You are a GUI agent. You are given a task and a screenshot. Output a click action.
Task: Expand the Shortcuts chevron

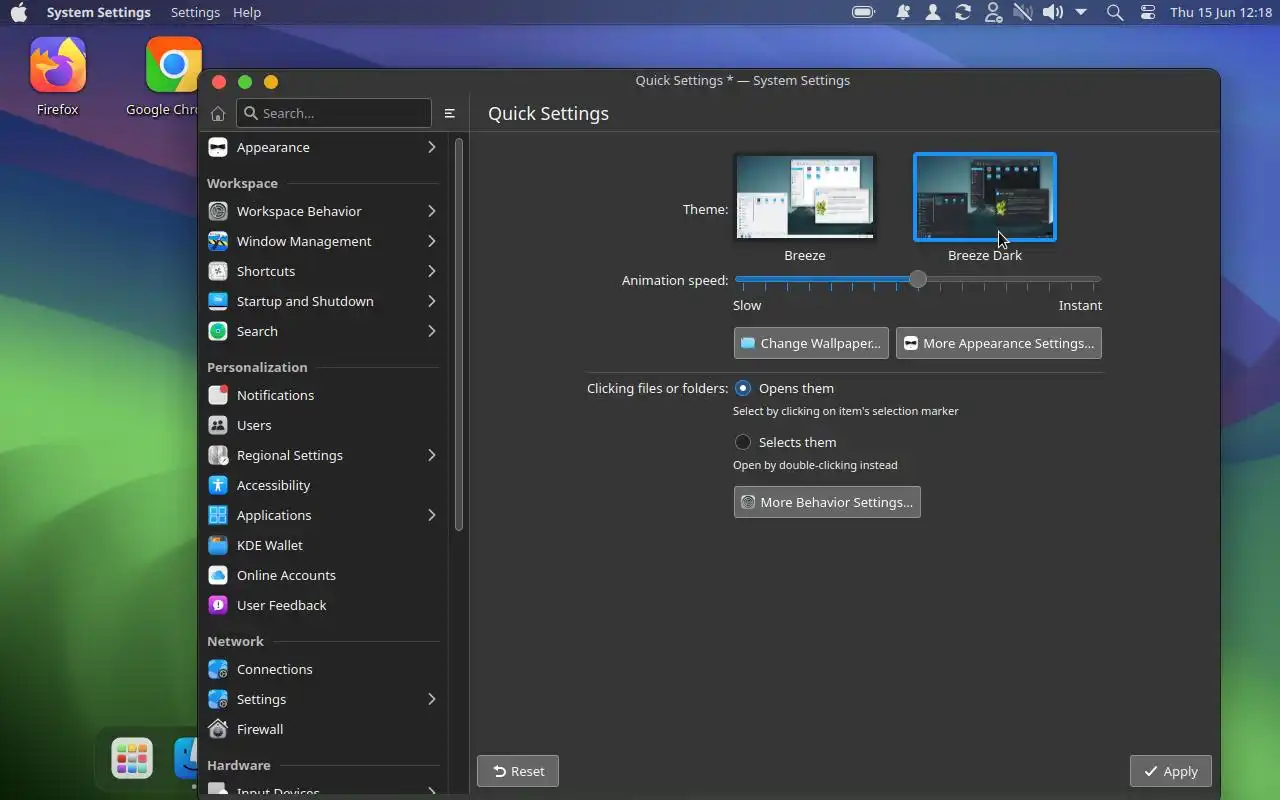(x=432, y=271)
